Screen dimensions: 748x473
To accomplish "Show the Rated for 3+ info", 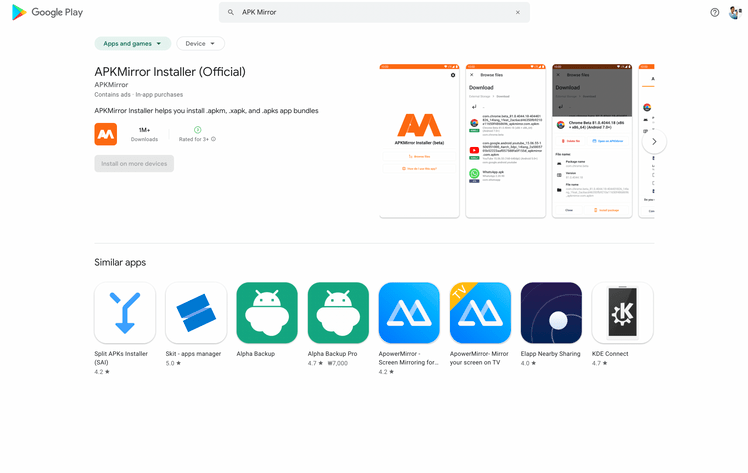I will pos(213,139).
